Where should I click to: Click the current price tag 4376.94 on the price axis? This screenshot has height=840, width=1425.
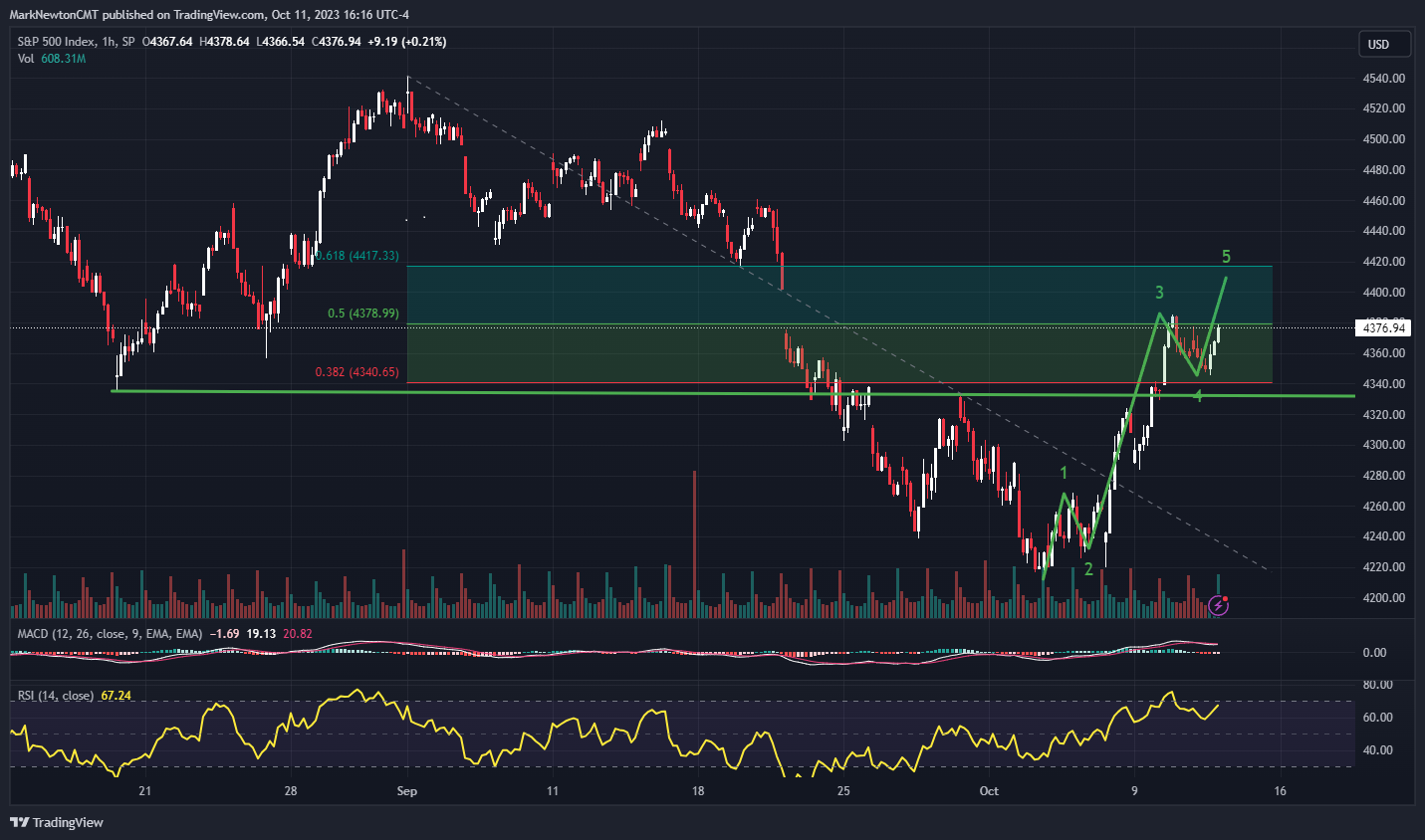click(1384, 327)
